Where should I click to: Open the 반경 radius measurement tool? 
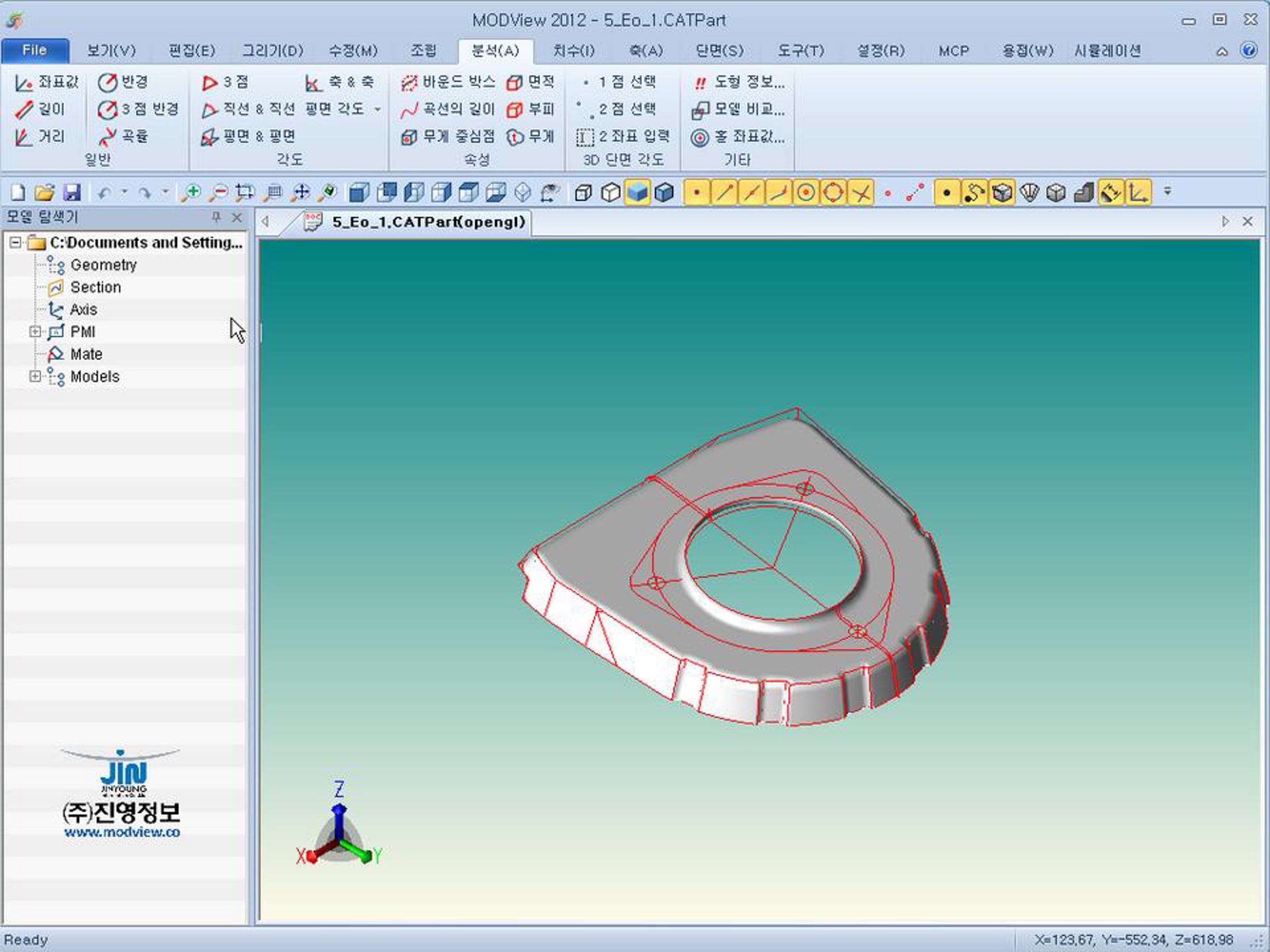coord(123,82)
